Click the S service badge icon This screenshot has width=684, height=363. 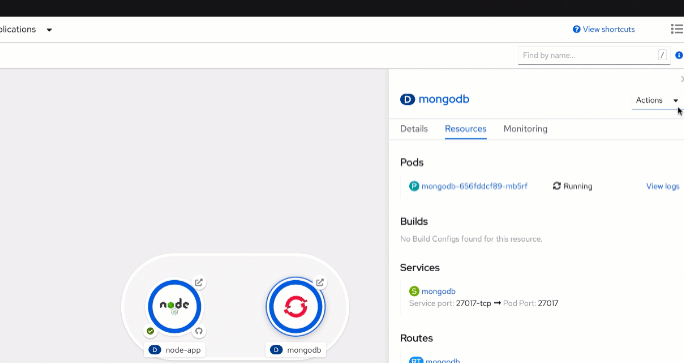(414, 291)
